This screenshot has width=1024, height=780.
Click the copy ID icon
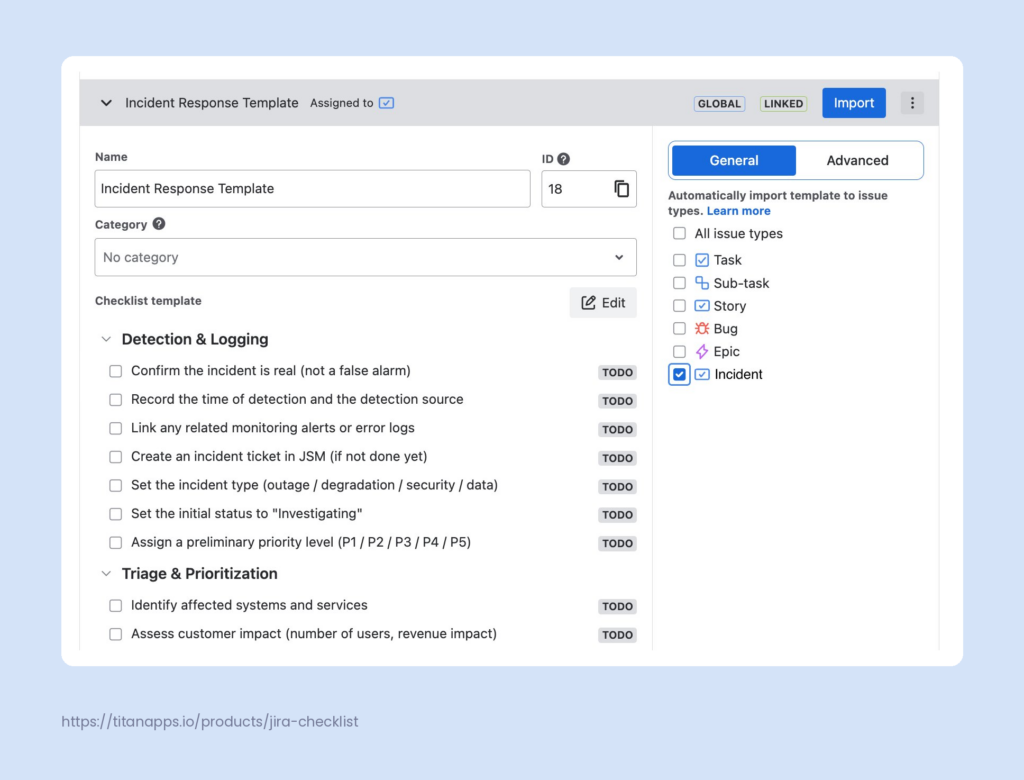click(x=621, y=189)
